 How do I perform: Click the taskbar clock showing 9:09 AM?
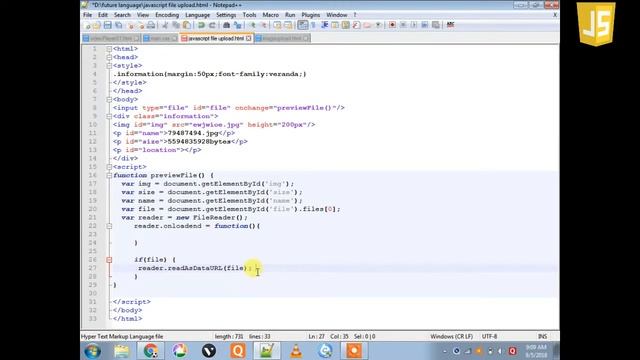(536, 351)
